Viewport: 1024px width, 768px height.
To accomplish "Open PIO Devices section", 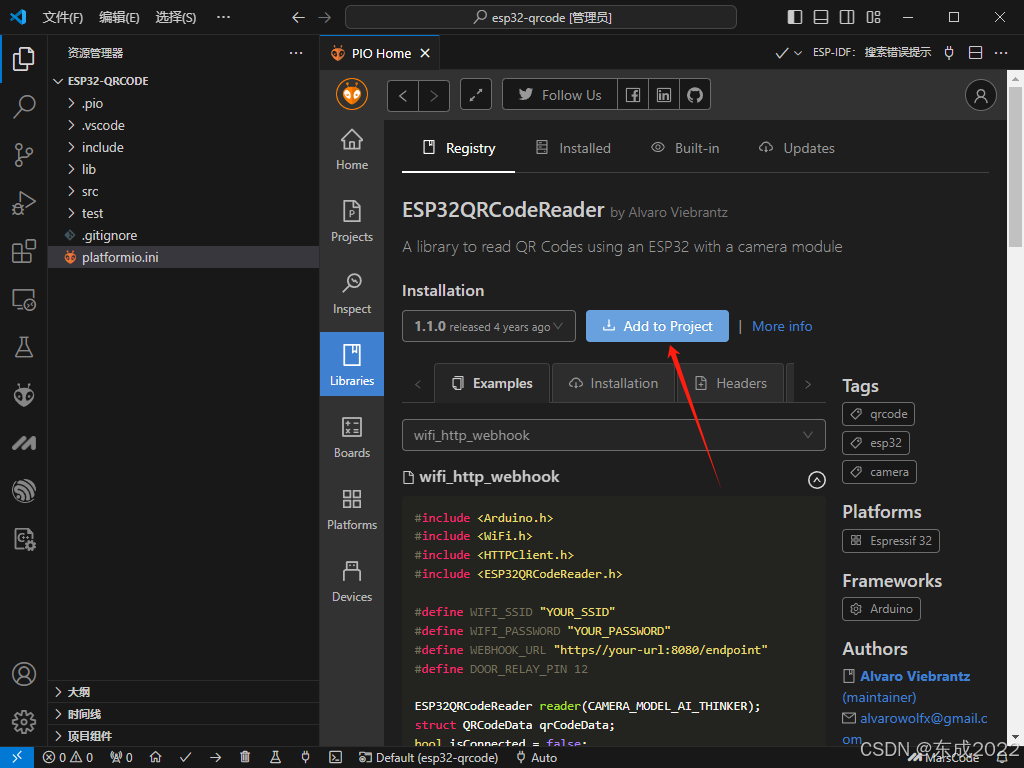I will pos(352,581).
